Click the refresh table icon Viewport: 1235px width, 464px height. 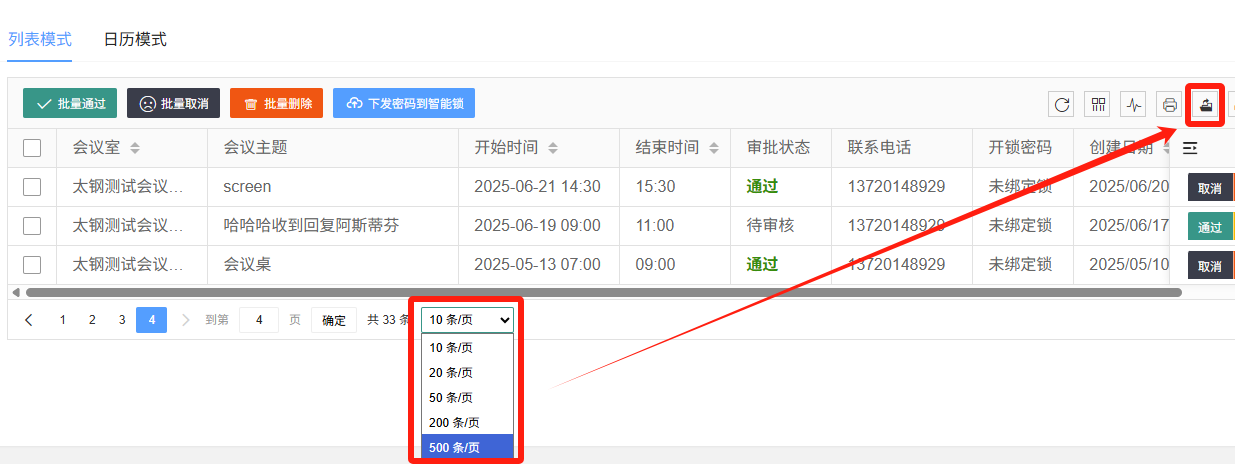(x=1062, y=104)
